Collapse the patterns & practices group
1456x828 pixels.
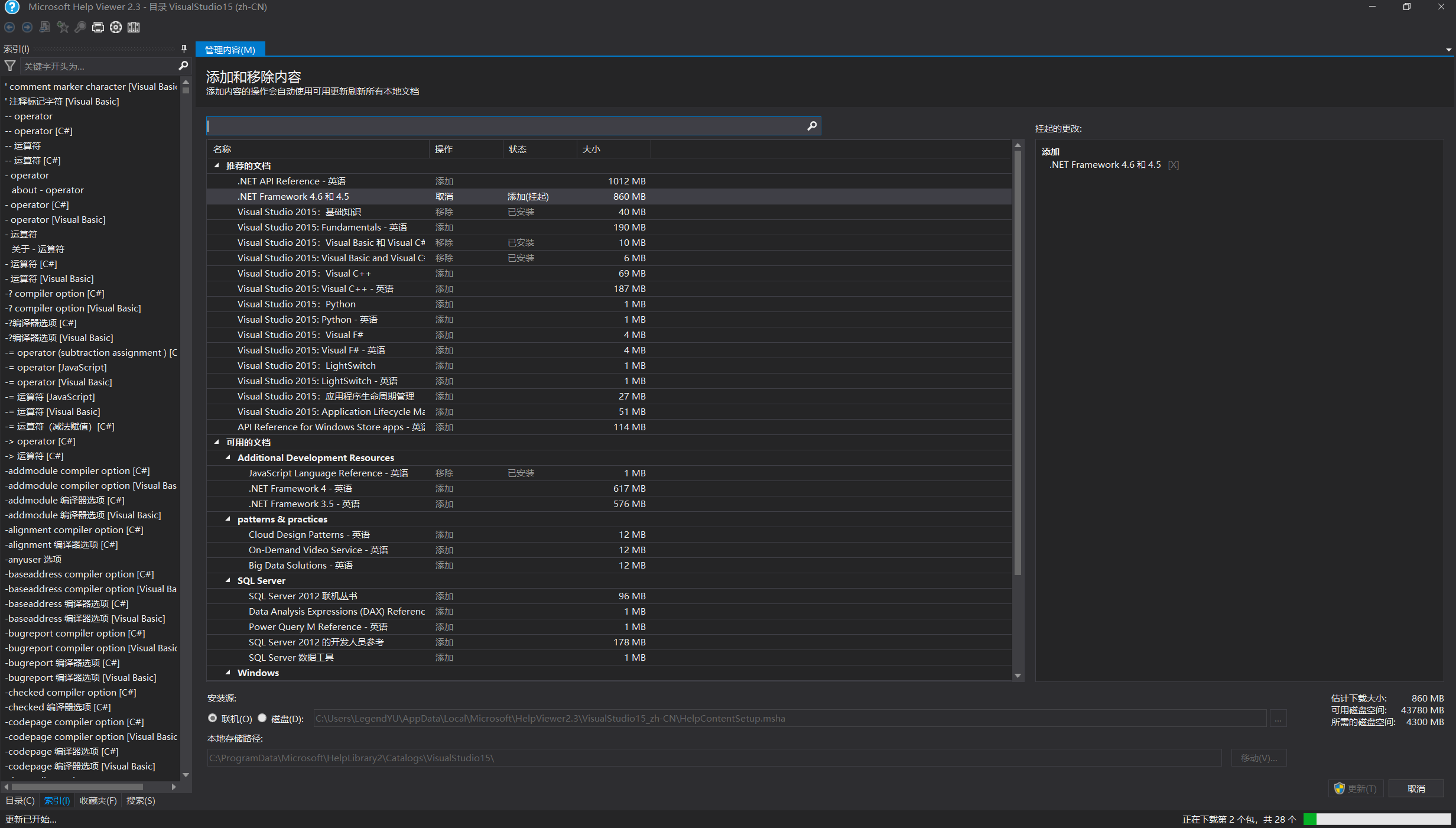click(x=228, y=519)
